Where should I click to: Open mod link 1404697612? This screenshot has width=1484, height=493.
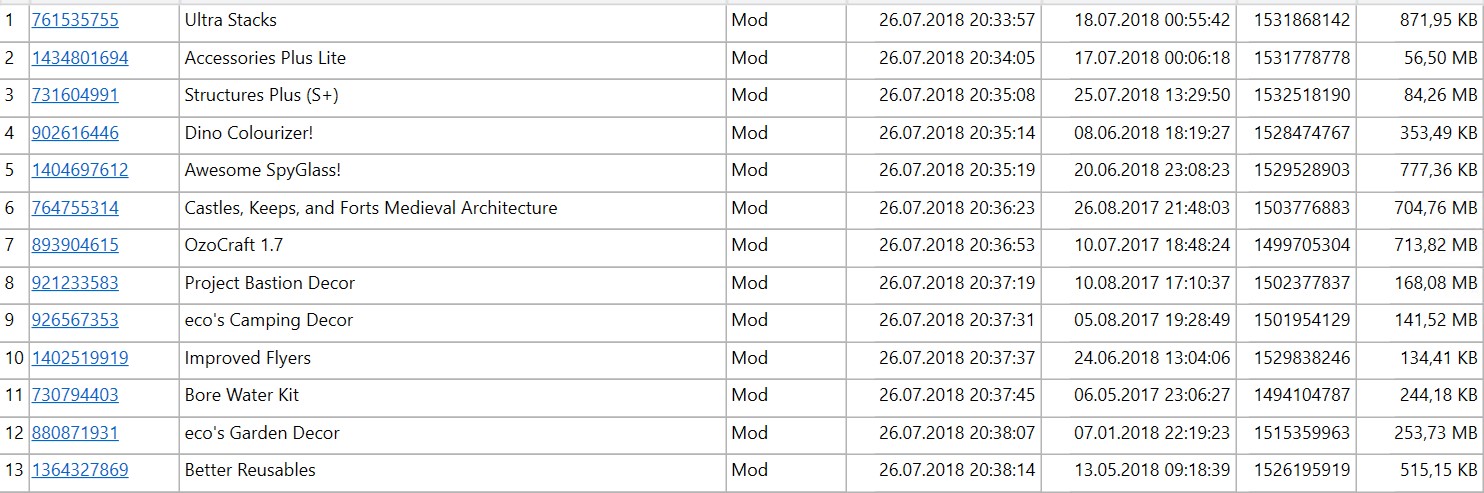tap(80, 170)
